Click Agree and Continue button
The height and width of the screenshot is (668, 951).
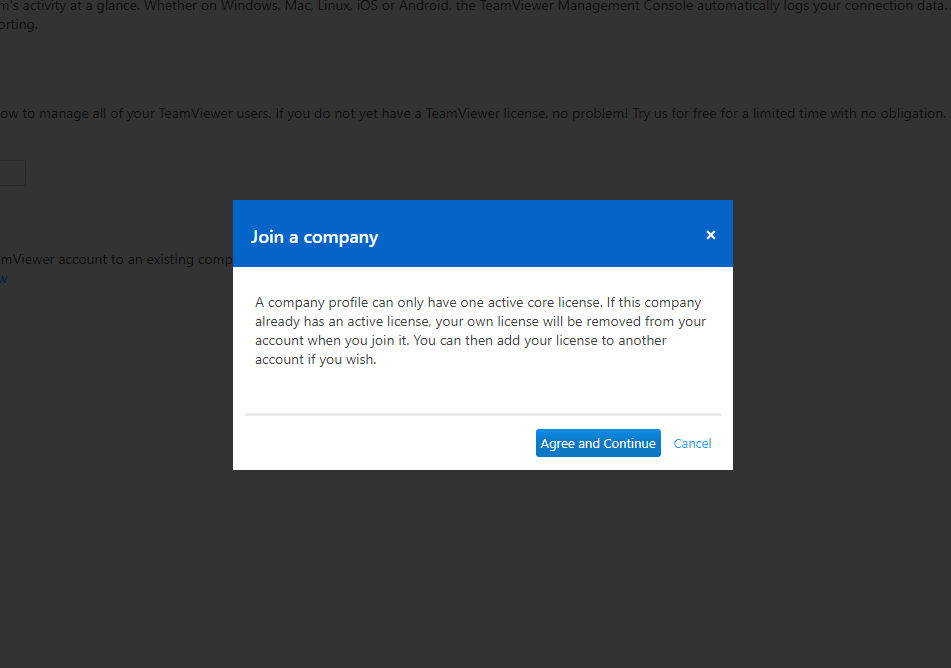point(598,443)
